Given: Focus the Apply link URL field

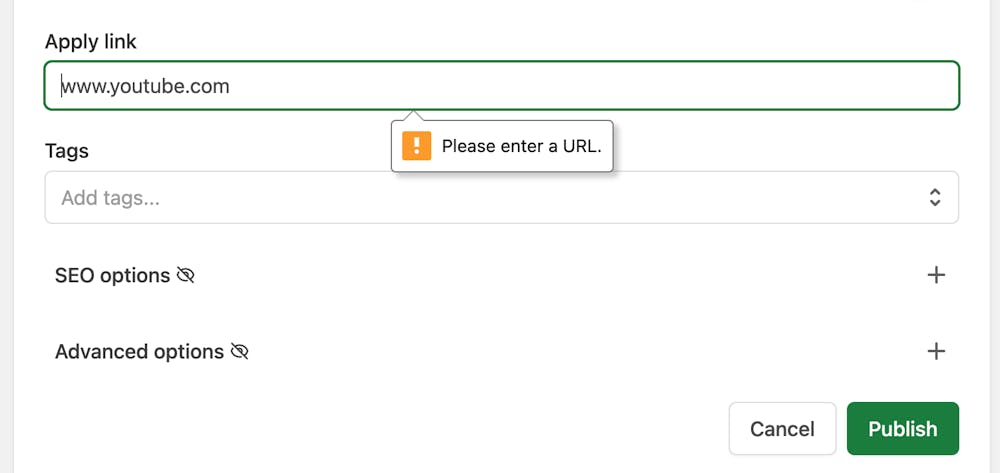Looking at the screenshot, I should [500, 86].
